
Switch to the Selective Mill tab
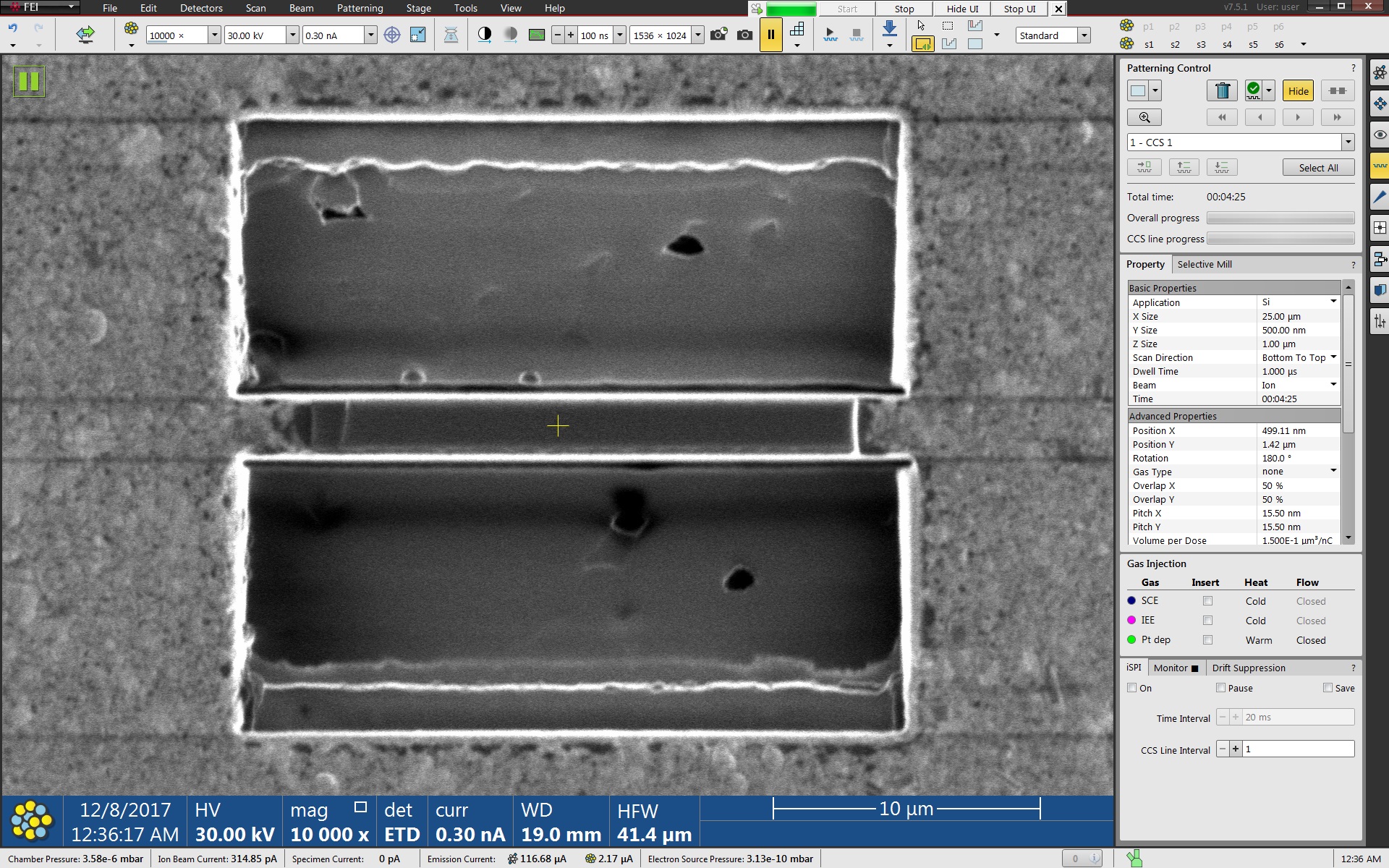pos(1204,264)
